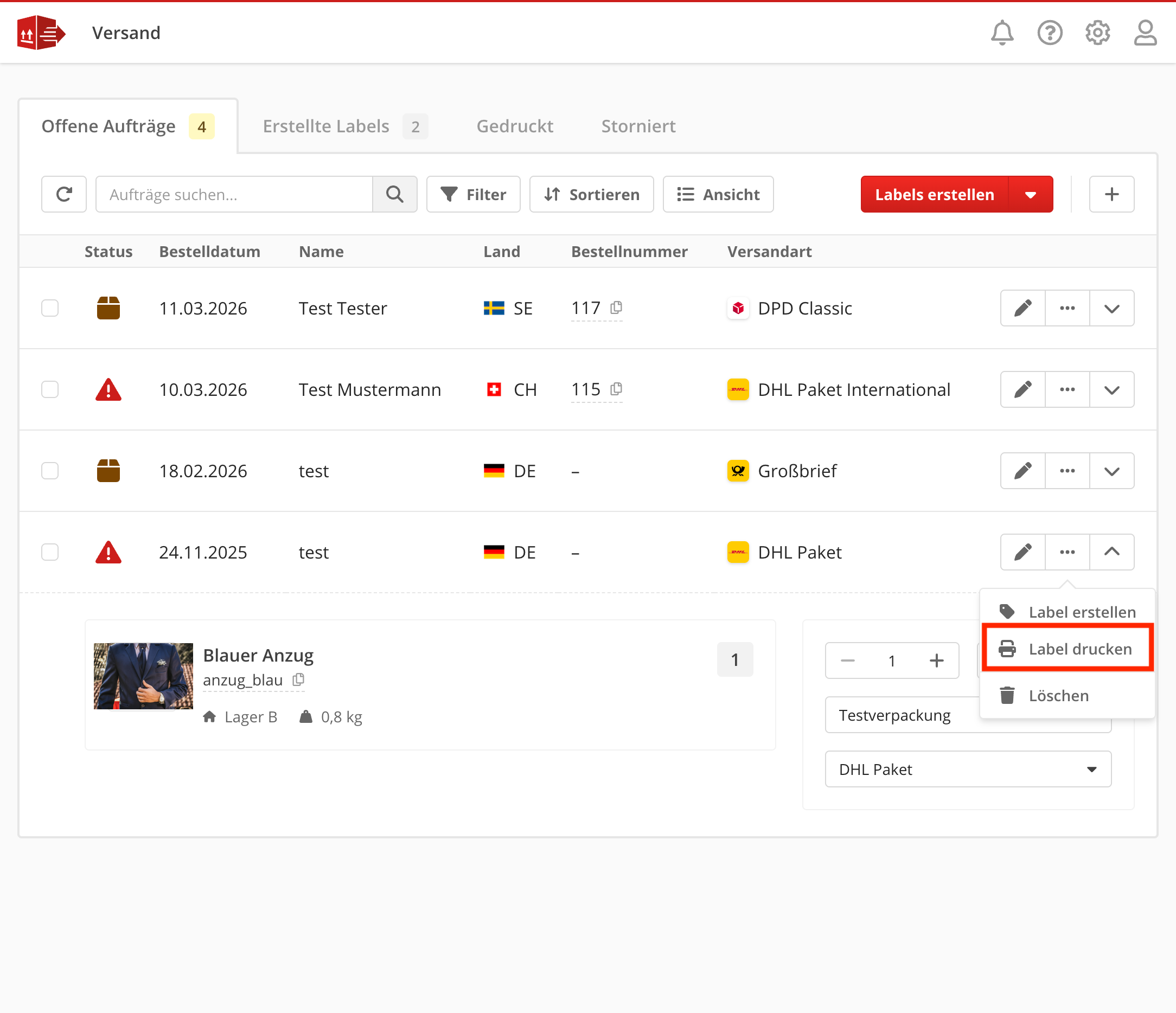Click the Bestelldatum column header
The image size is (1176, 1013).
209,252
